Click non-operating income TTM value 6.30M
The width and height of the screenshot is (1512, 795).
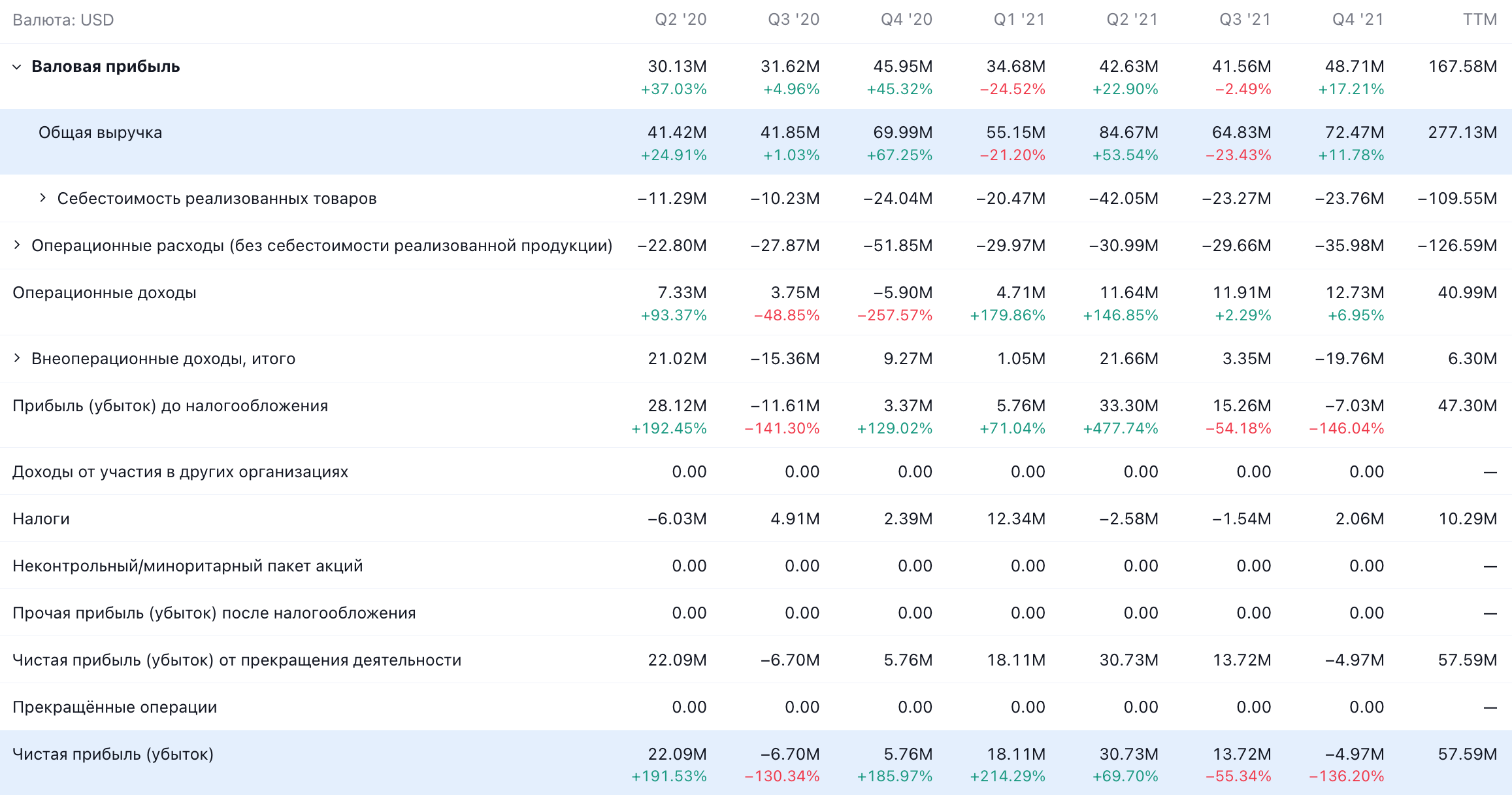[x=1473, y=359]
